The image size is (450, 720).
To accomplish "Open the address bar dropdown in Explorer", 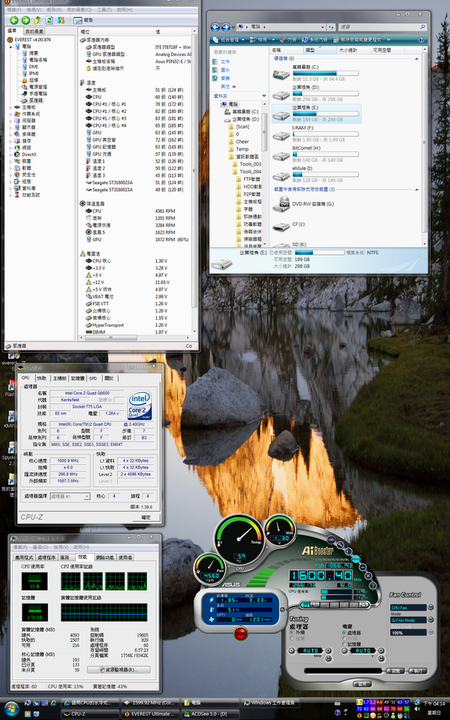I will [x=323, y=28].
